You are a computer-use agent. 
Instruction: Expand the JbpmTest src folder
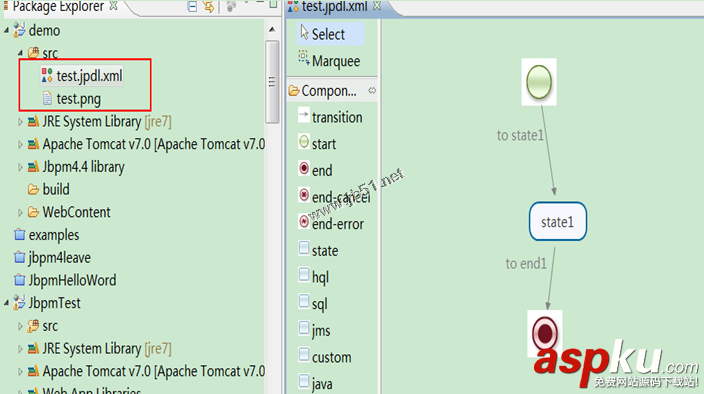coord(20,326)
